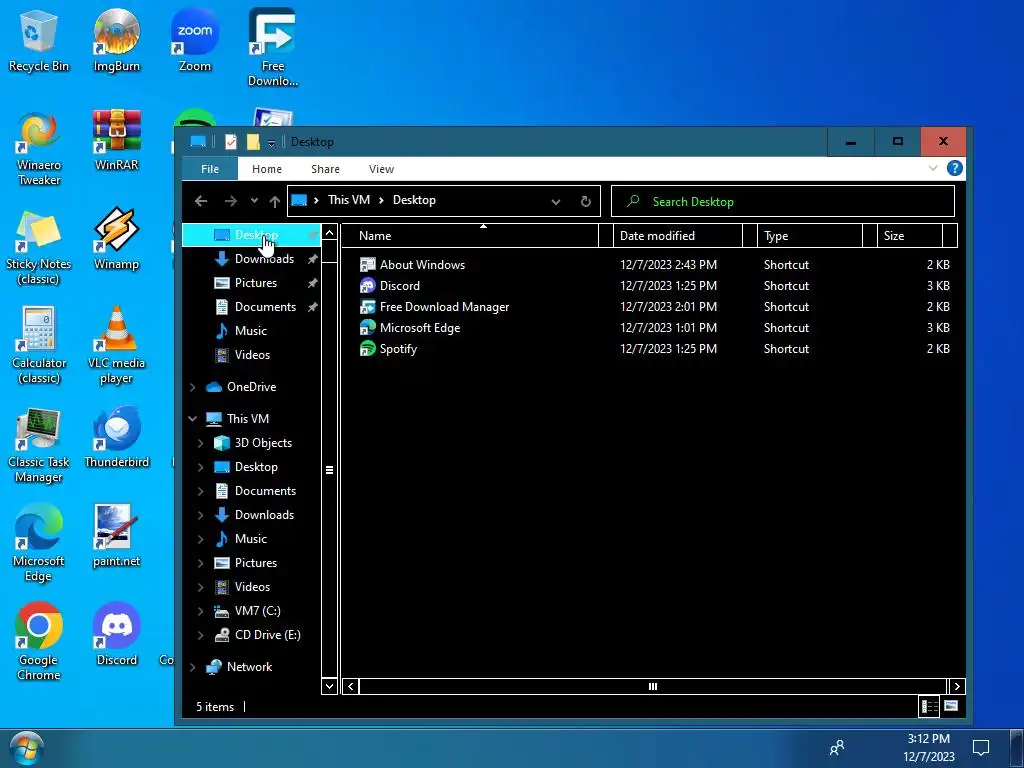Viewport: 1024px width, 768px height.
Task: Select Discord shortcut in file list
Action: pyautogui.click(x=400, y=285)
